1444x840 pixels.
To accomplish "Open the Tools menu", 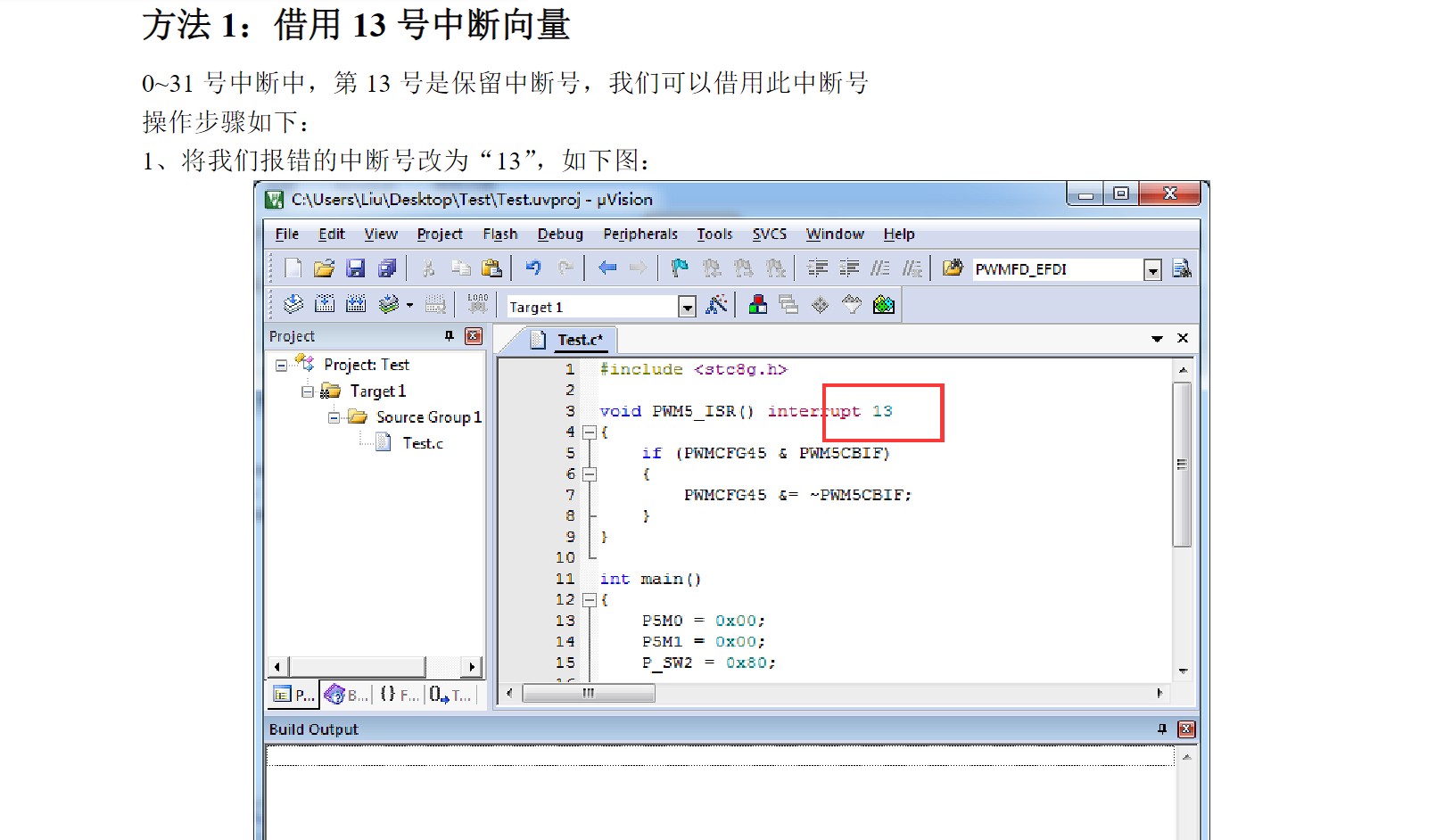I will pos(714,234).
